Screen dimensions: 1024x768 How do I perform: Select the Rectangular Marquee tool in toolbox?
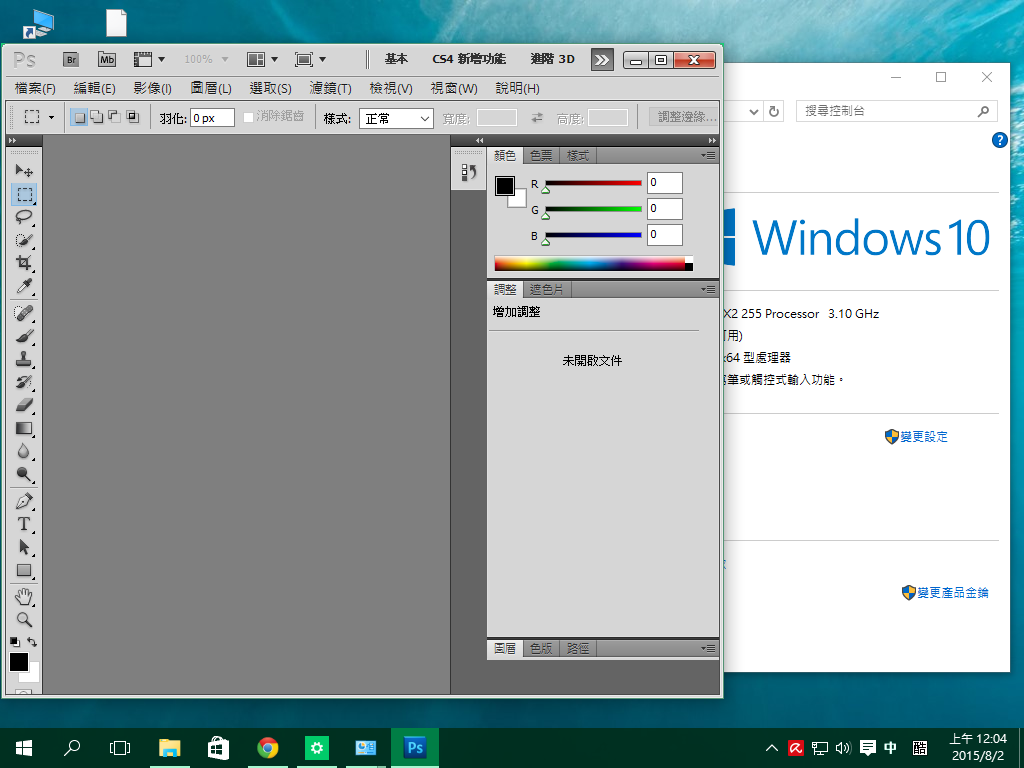(24, 194)
